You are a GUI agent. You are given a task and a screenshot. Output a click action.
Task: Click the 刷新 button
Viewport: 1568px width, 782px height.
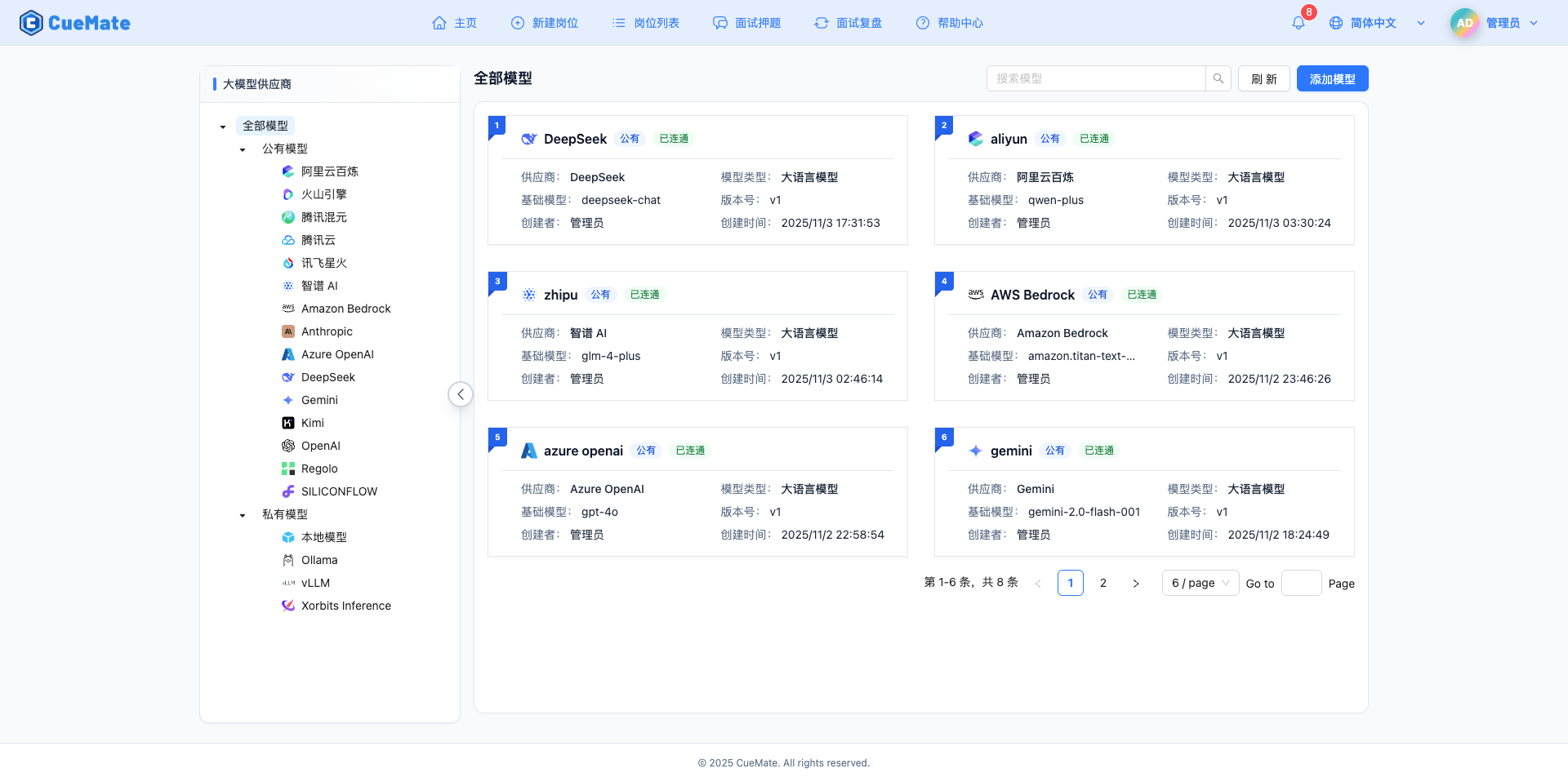1263,78
